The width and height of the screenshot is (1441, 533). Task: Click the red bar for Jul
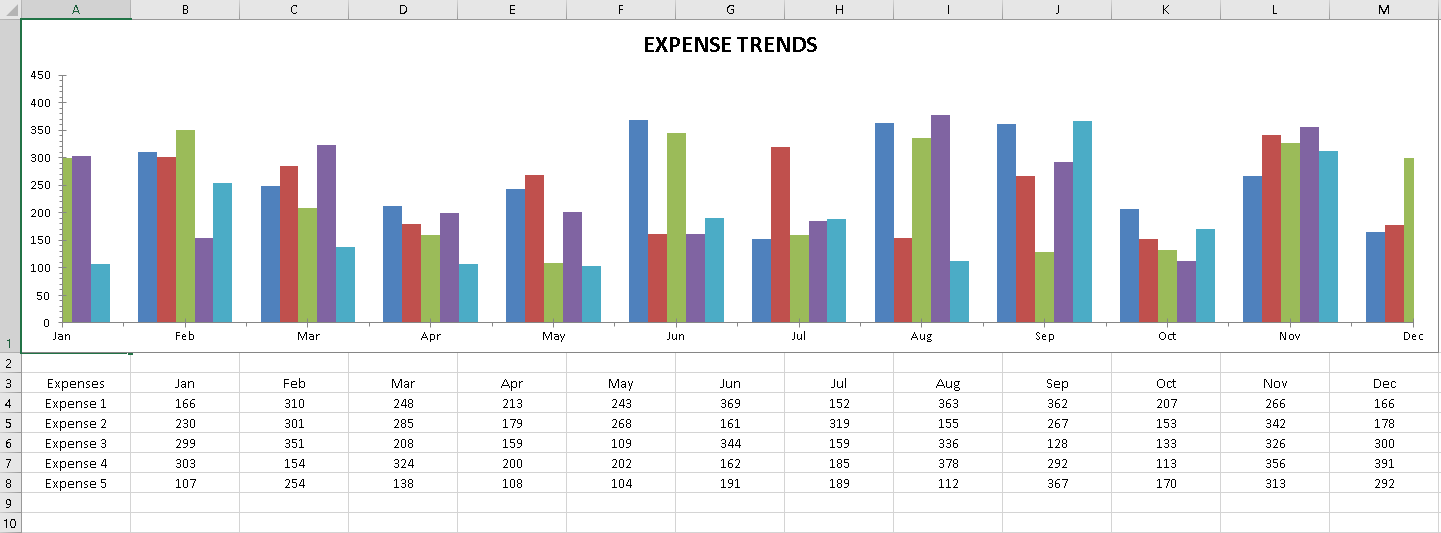coord(780,234)
